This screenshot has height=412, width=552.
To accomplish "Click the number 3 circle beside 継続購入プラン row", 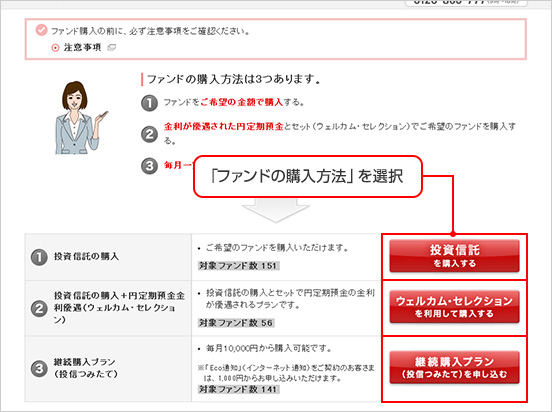I will 39,369.
